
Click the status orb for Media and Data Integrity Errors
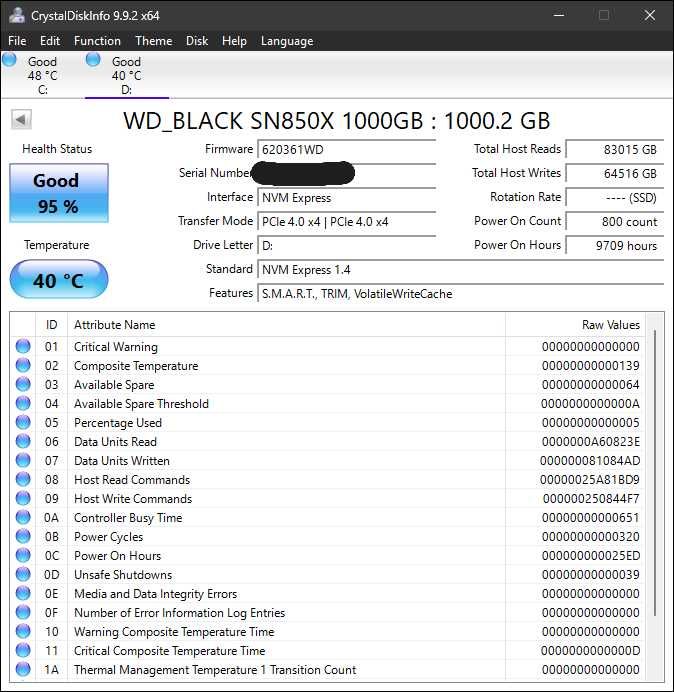click(x=23, y=594)
